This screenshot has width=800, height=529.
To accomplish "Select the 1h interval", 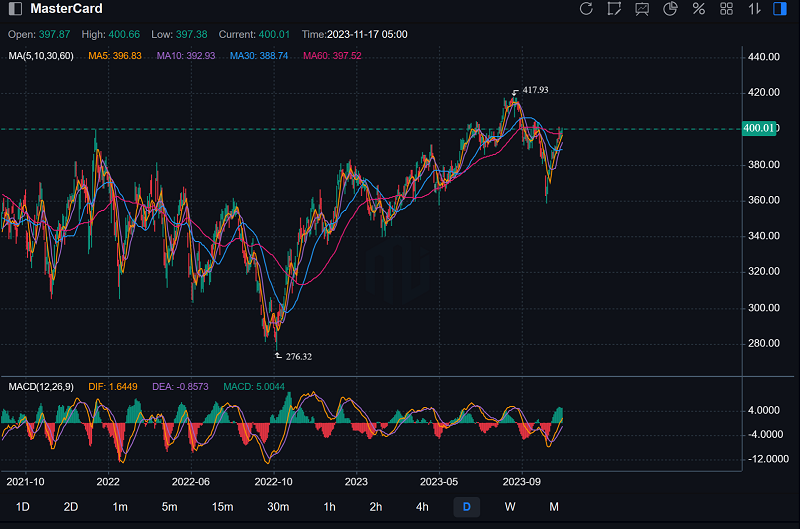I will (329, 507).
